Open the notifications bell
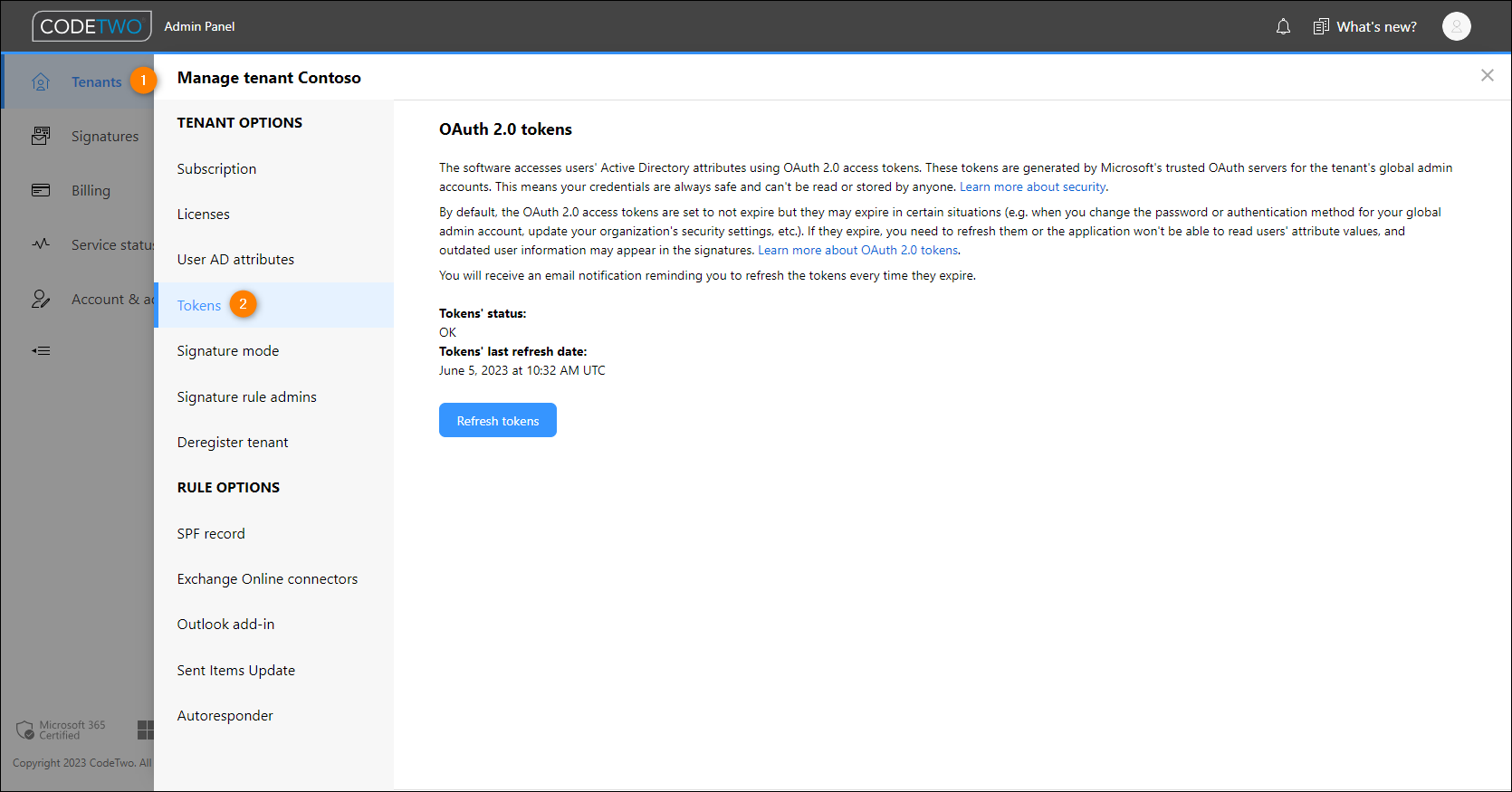1512x792 pixels. coord(1283,27)
